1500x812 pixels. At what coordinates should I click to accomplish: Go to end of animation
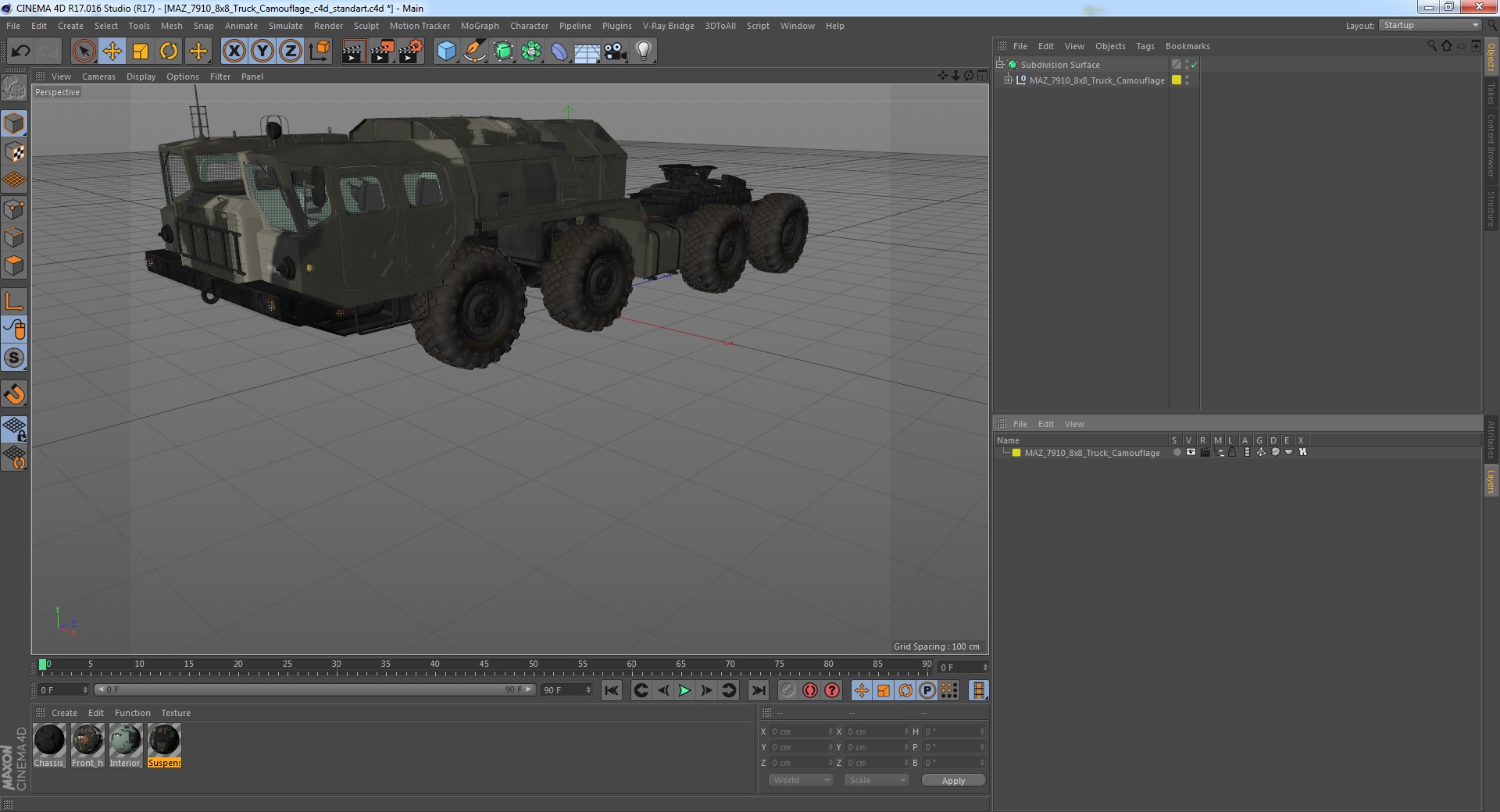click(758, 690)
